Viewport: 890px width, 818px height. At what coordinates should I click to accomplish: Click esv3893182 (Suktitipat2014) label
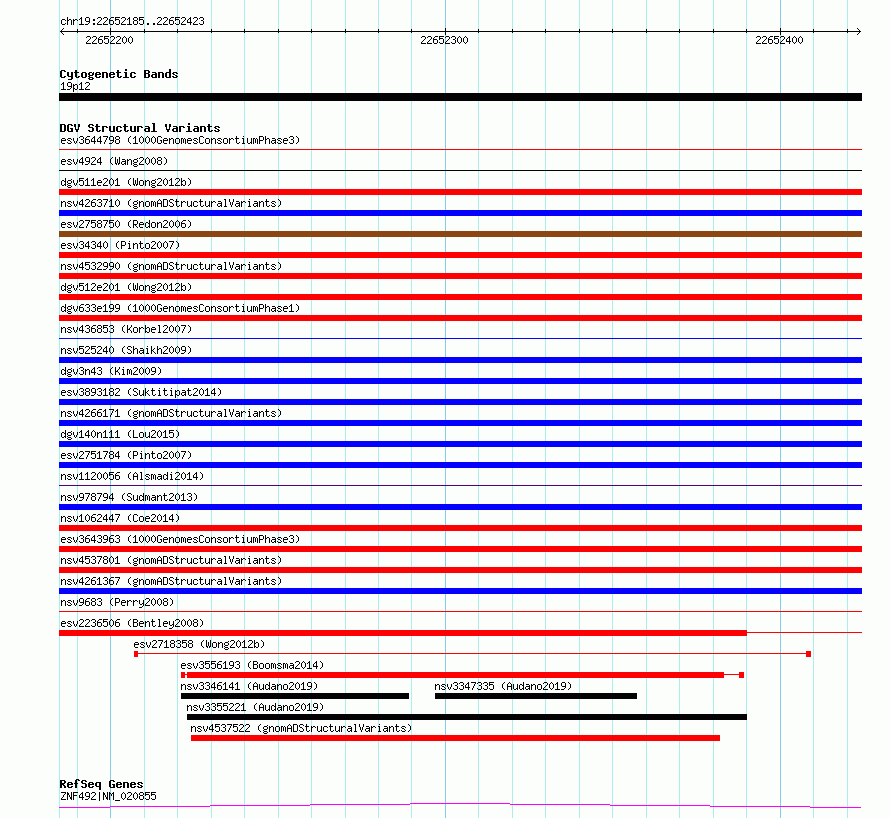pos(141,392)
